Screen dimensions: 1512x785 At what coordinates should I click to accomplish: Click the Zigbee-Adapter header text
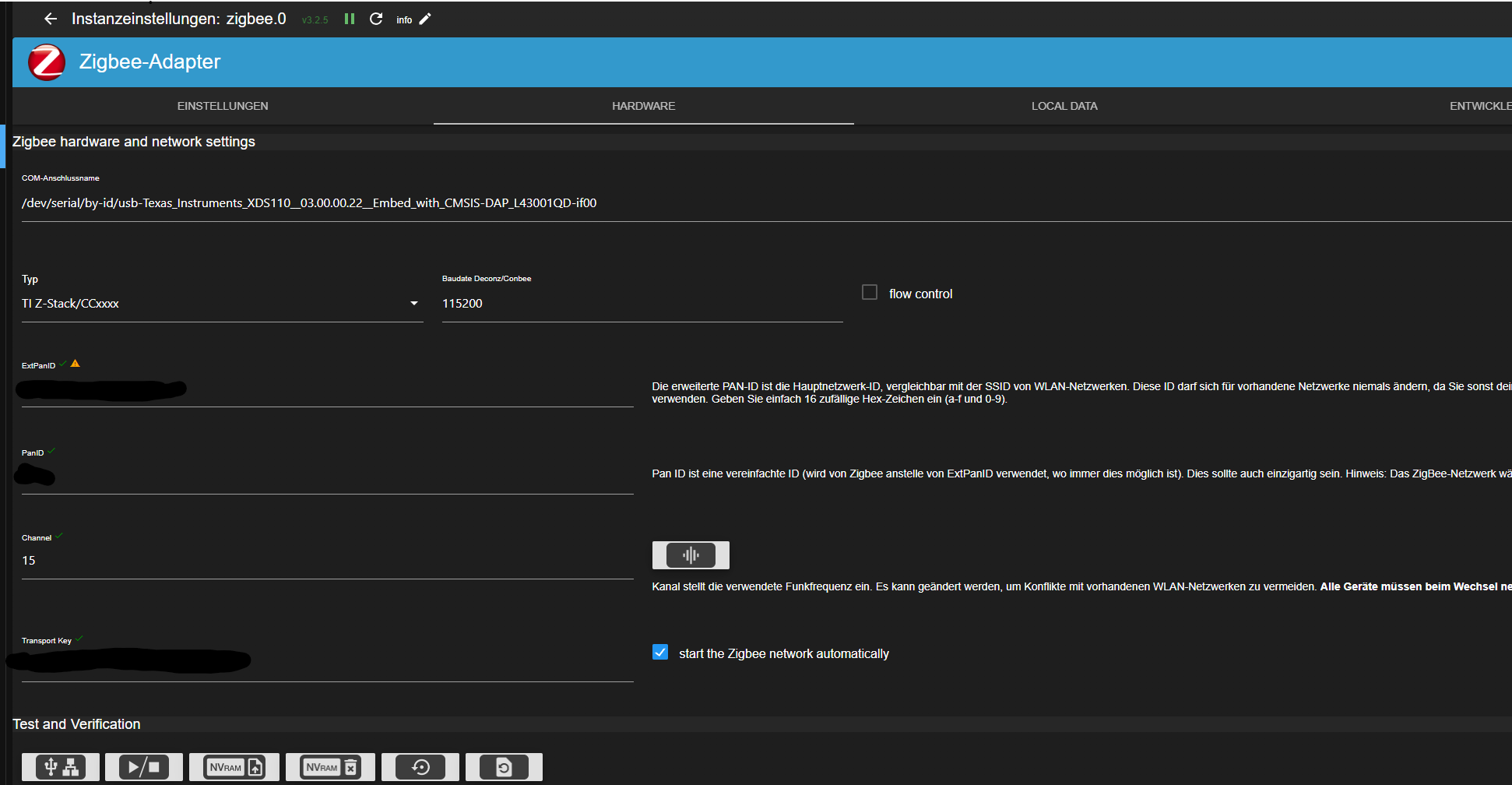click(149, 62)
